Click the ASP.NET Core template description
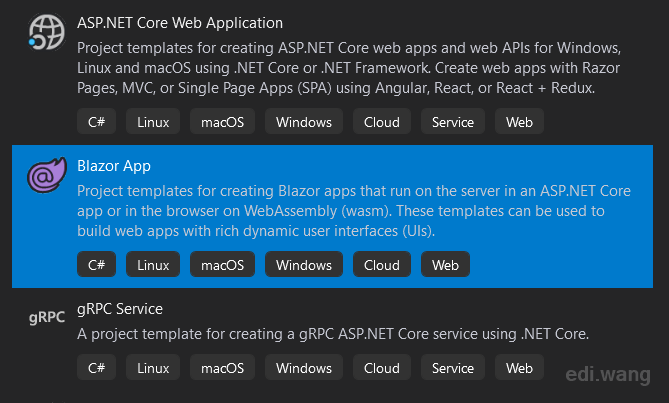The height and width of the screenshot is (403, 669). pos(349,68)
